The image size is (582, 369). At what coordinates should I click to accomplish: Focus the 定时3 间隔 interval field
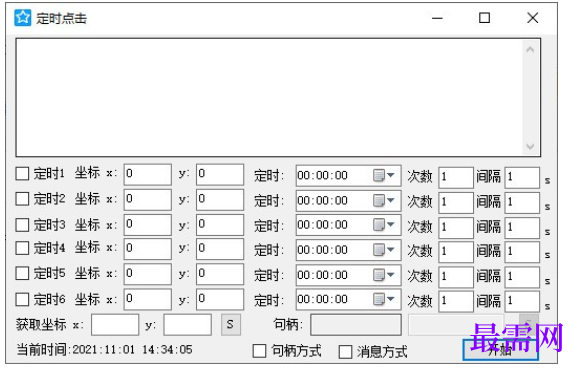(522, 228)
